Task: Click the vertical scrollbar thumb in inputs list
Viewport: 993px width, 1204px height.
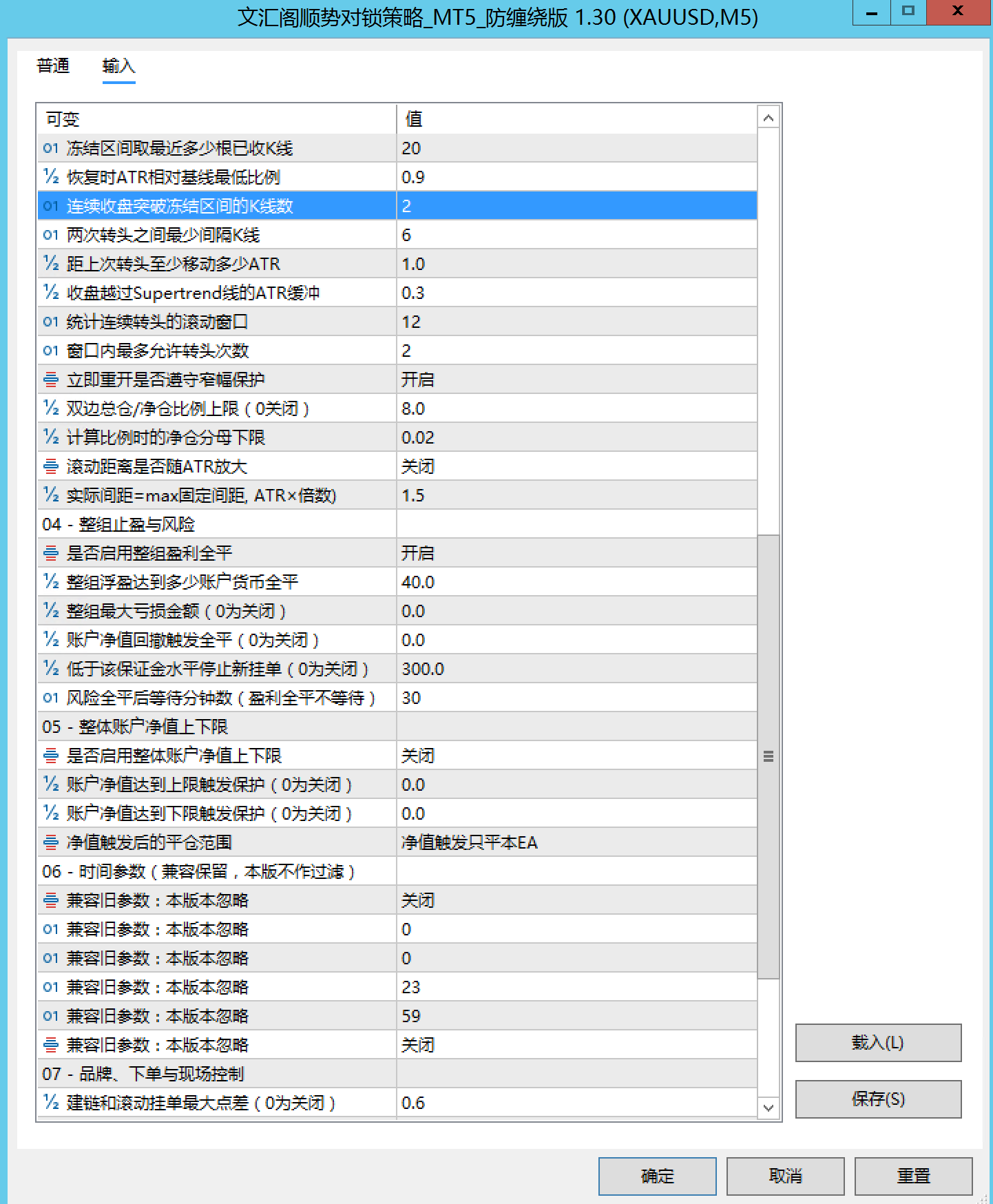Action: pos(769,756)
